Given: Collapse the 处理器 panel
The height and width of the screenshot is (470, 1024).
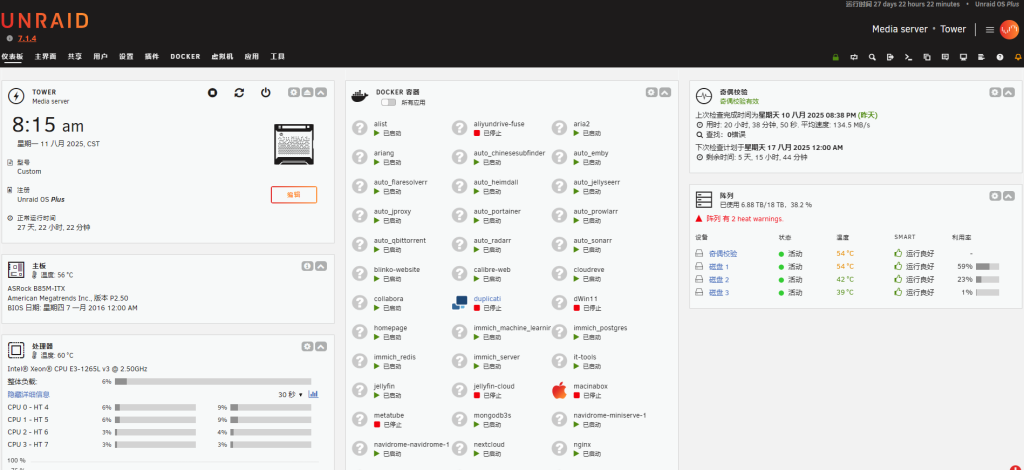Looking at the screenshot, I should [321, 347].
